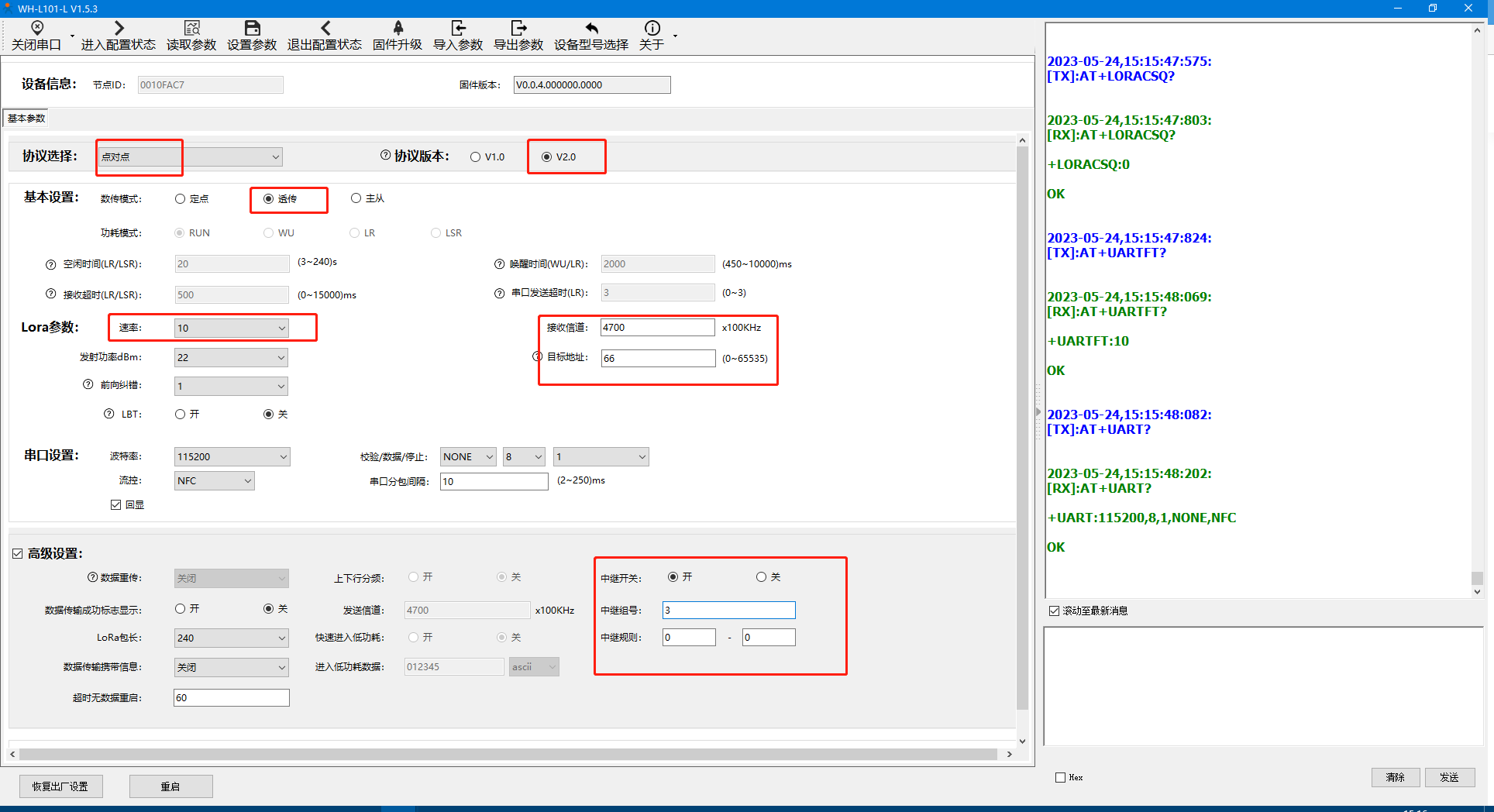Select the V1.0 protocol version radio button
The width and height of the screenshot is (1494, 812).
point(476,157)
